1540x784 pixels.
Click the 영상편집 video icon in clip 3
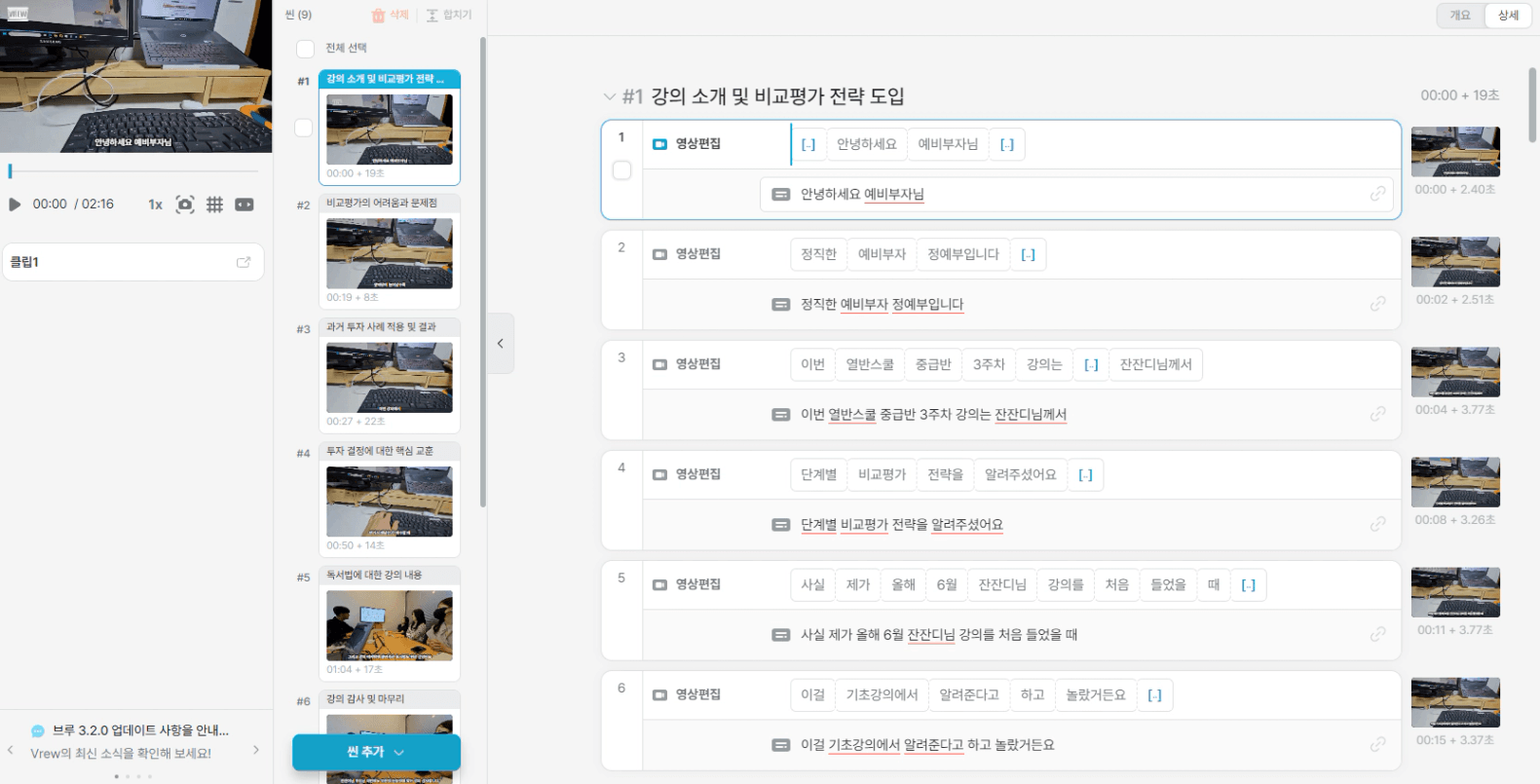coord(659,364)
